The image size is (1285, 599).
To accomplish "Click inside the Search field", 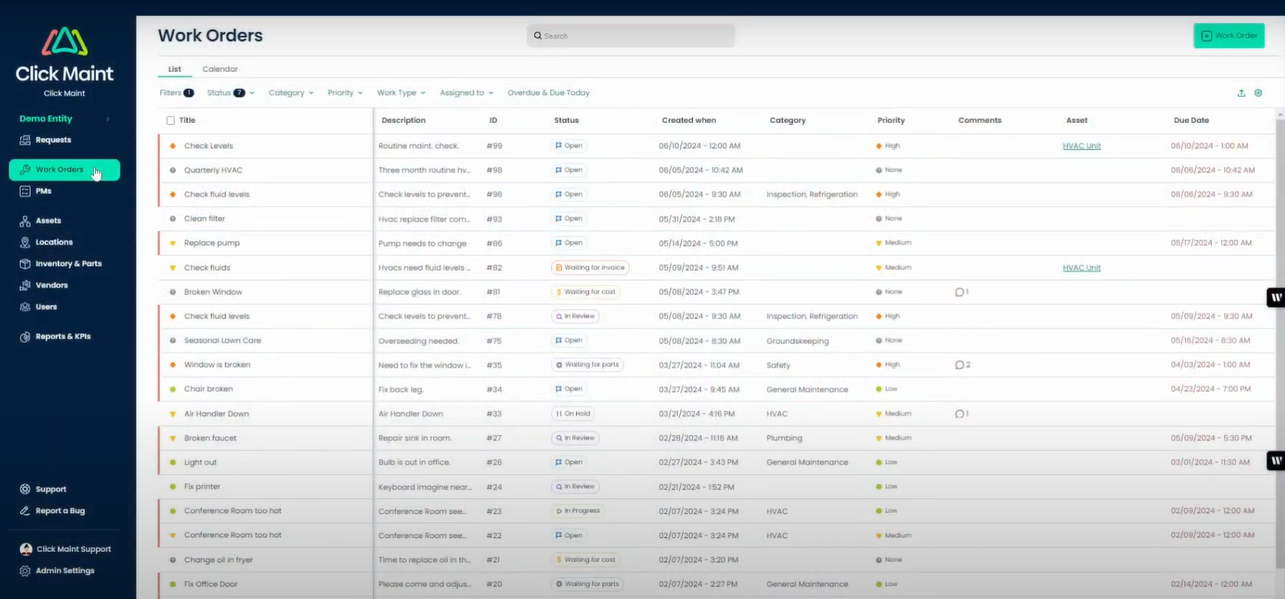I will (630, 35).
